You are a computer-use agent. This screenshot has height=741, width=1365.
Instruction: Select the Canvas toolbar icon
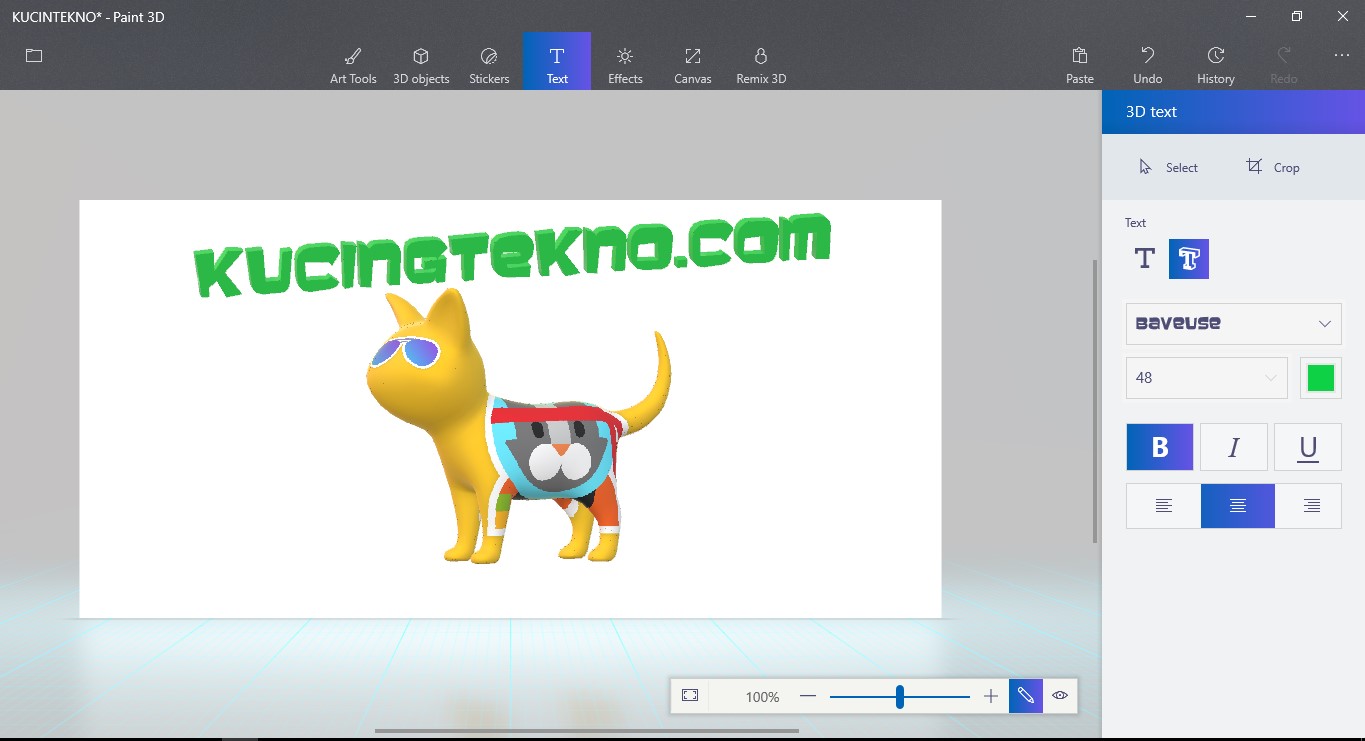tap(692, 60)
